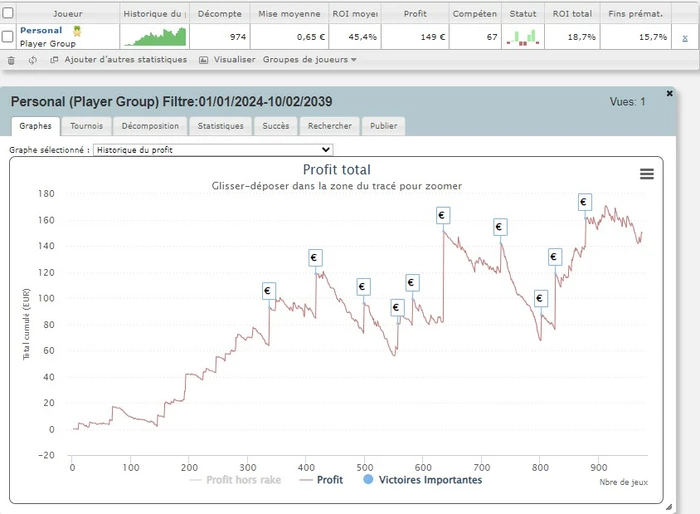Click the refresh icon next to trash
Screen dimensions: 700x514
pos(33,60)
